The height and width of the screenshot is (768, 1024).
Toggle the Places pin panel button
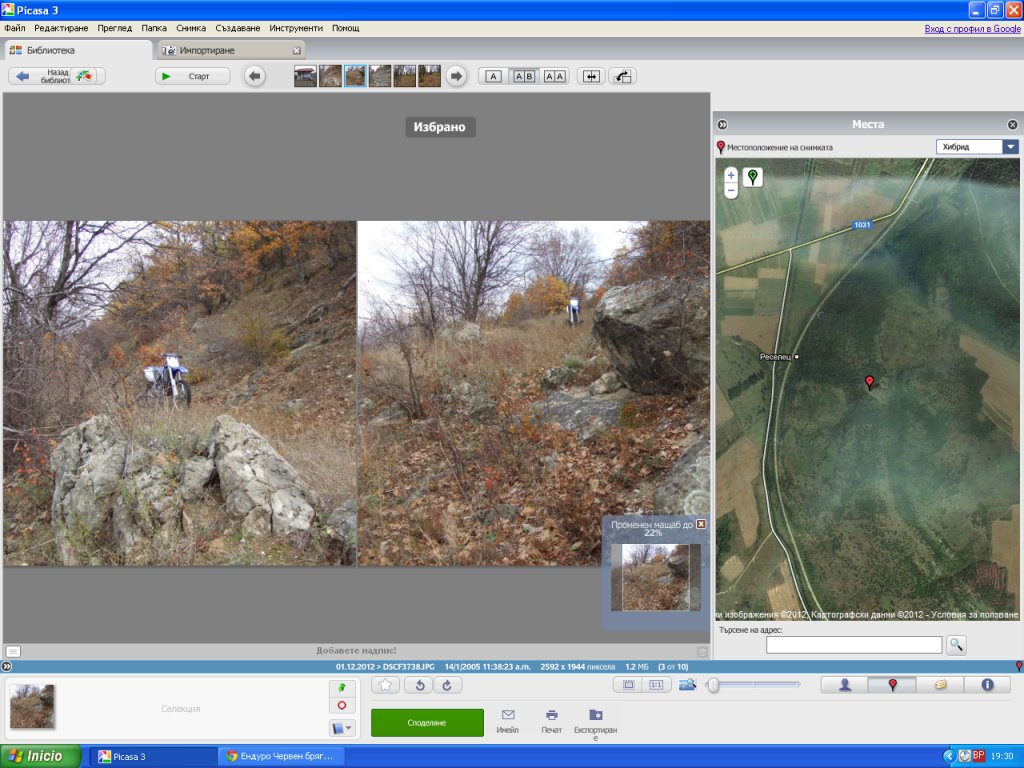tap(892, 685)
